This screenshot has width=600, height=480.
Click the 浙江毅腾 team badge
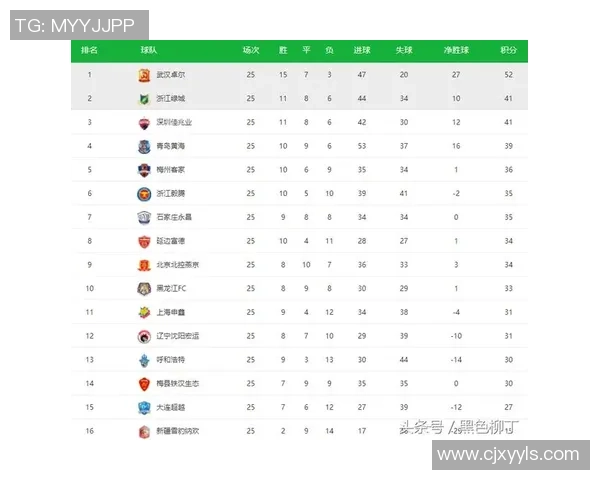[144, 194]
